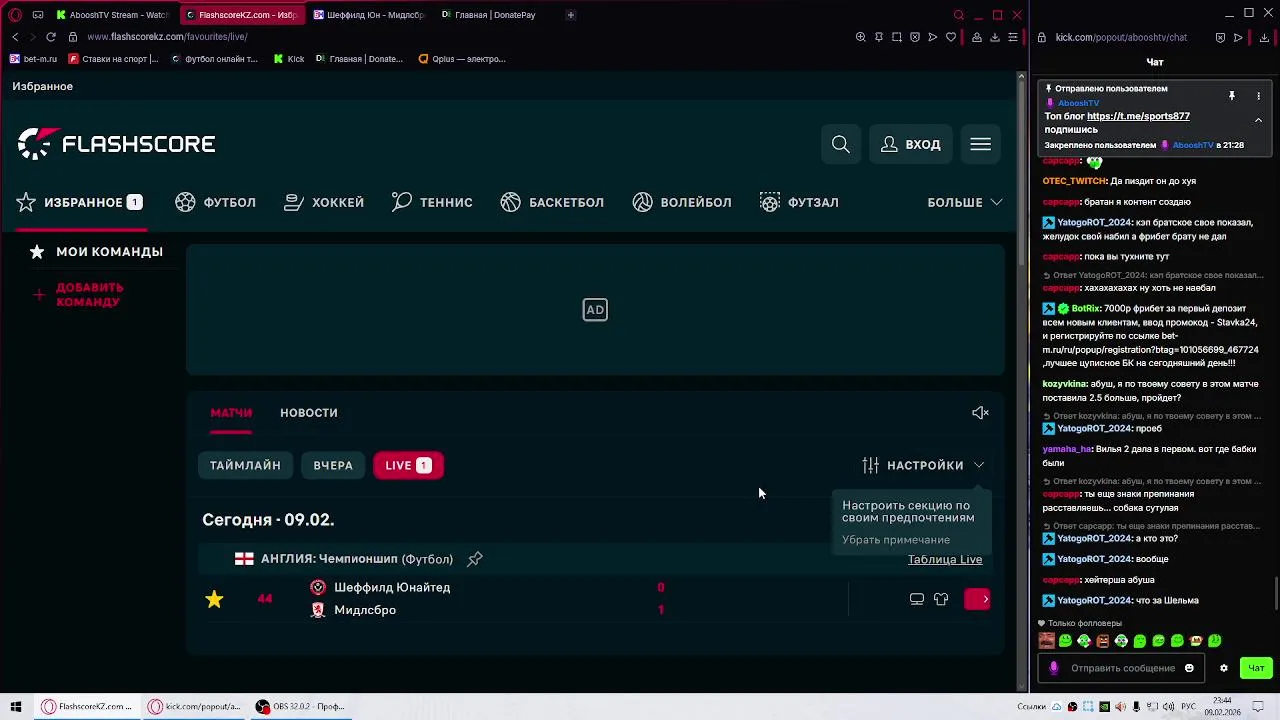Open the Flashscore search icon

(x=841, y=145)
